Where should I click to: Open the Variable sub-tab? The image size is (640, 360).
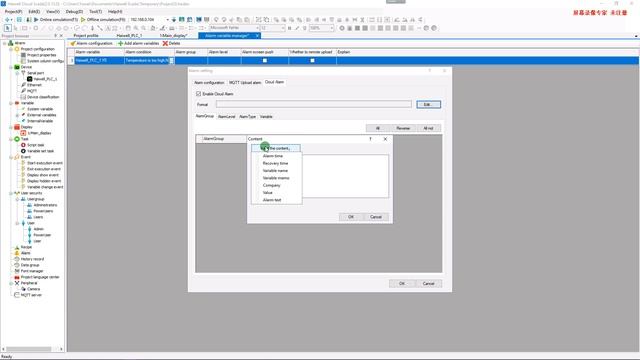(266, 117)
